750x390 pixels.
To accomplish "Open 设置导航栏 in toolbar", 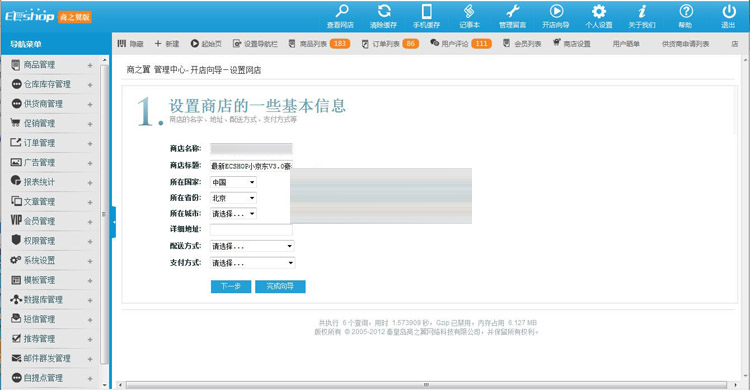I will click(x=255, y=44).
